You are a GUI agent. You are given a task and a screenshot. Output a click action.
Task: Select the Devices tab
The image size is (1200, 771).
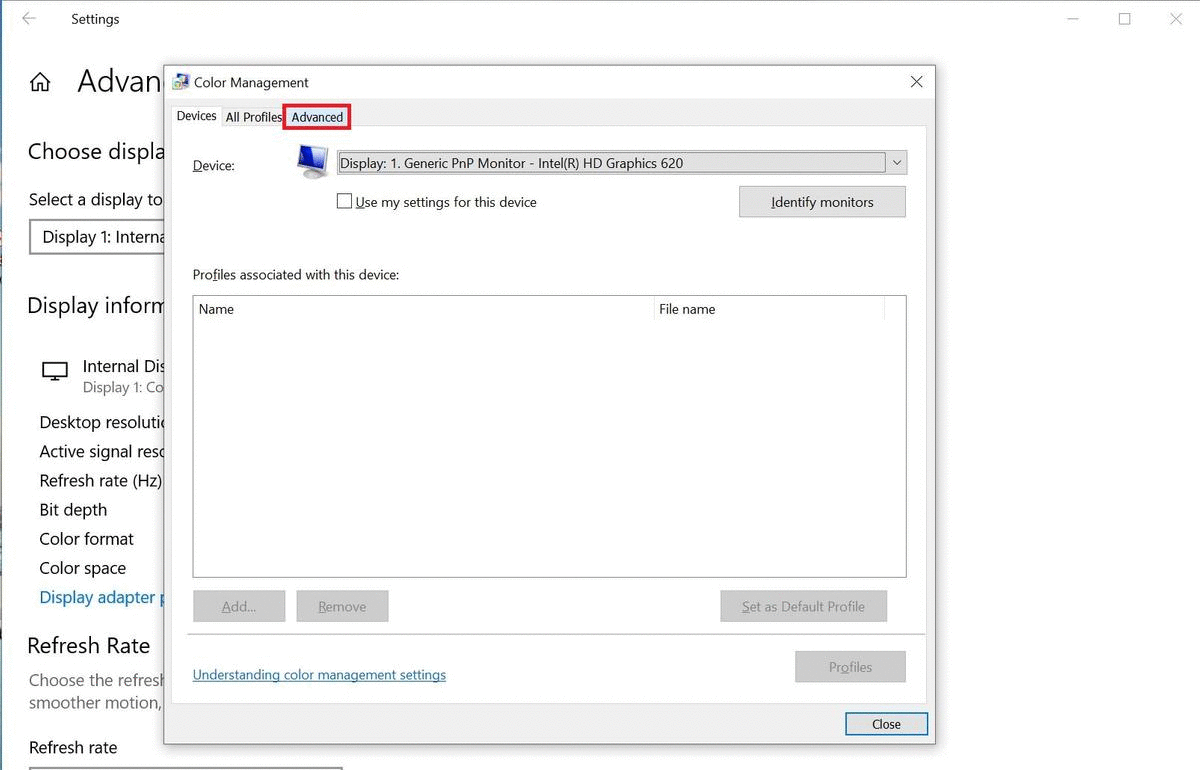[196, 116]
